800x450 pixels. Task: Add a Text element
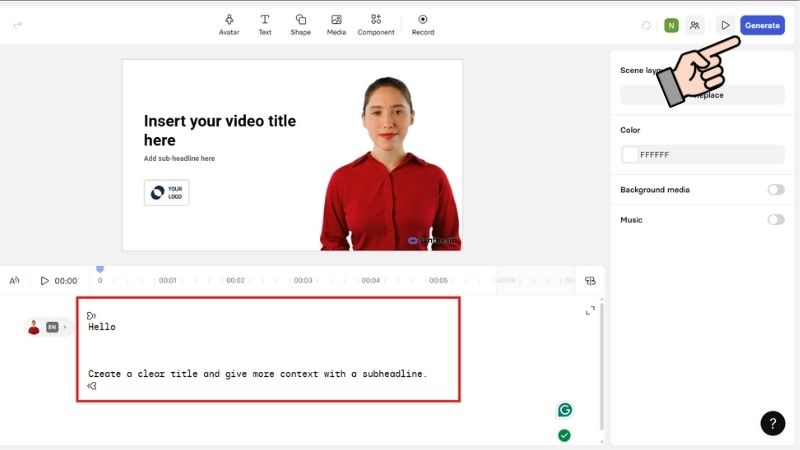(265, 25)
